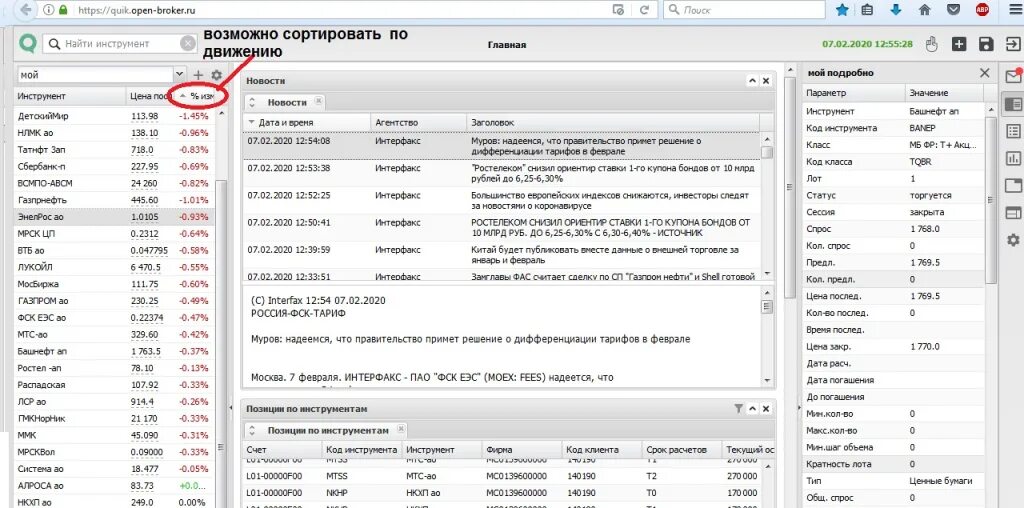Close the 'мой подробно' panel
This screenshot has width=1024, height=508.
[x=985, y=73]
